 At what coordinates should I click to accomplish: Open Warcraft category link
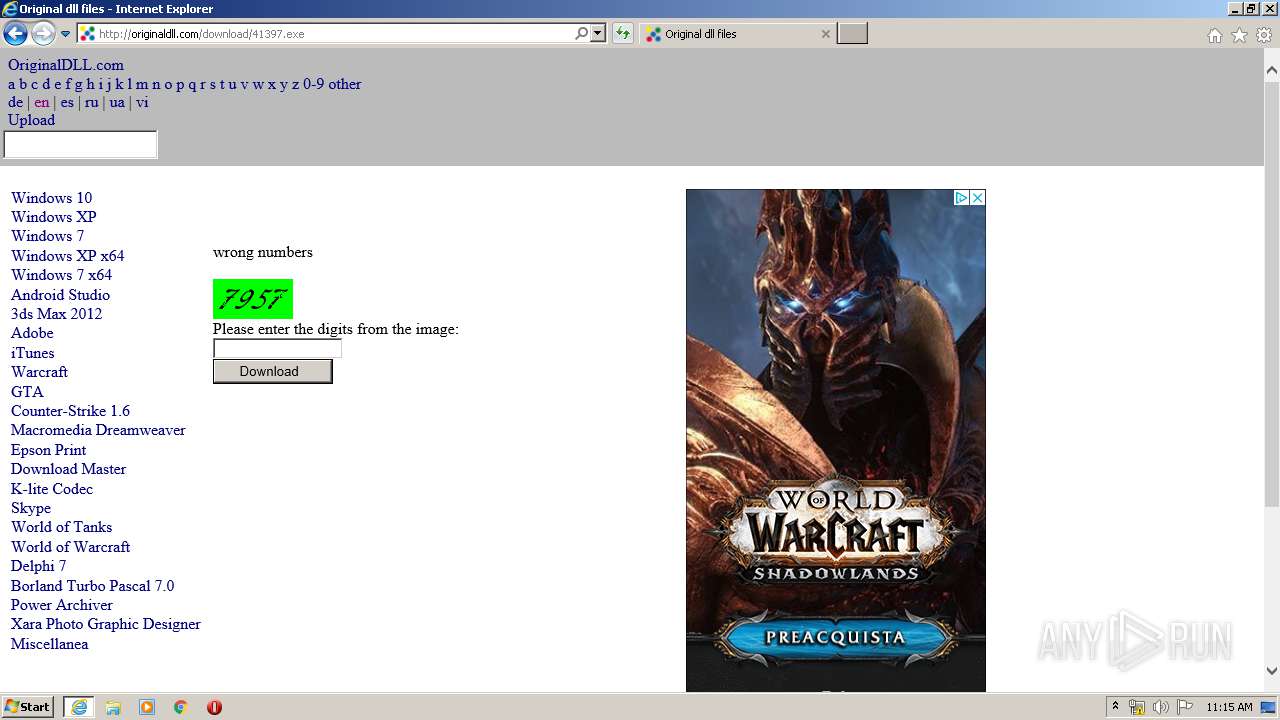tap(39, 372)
